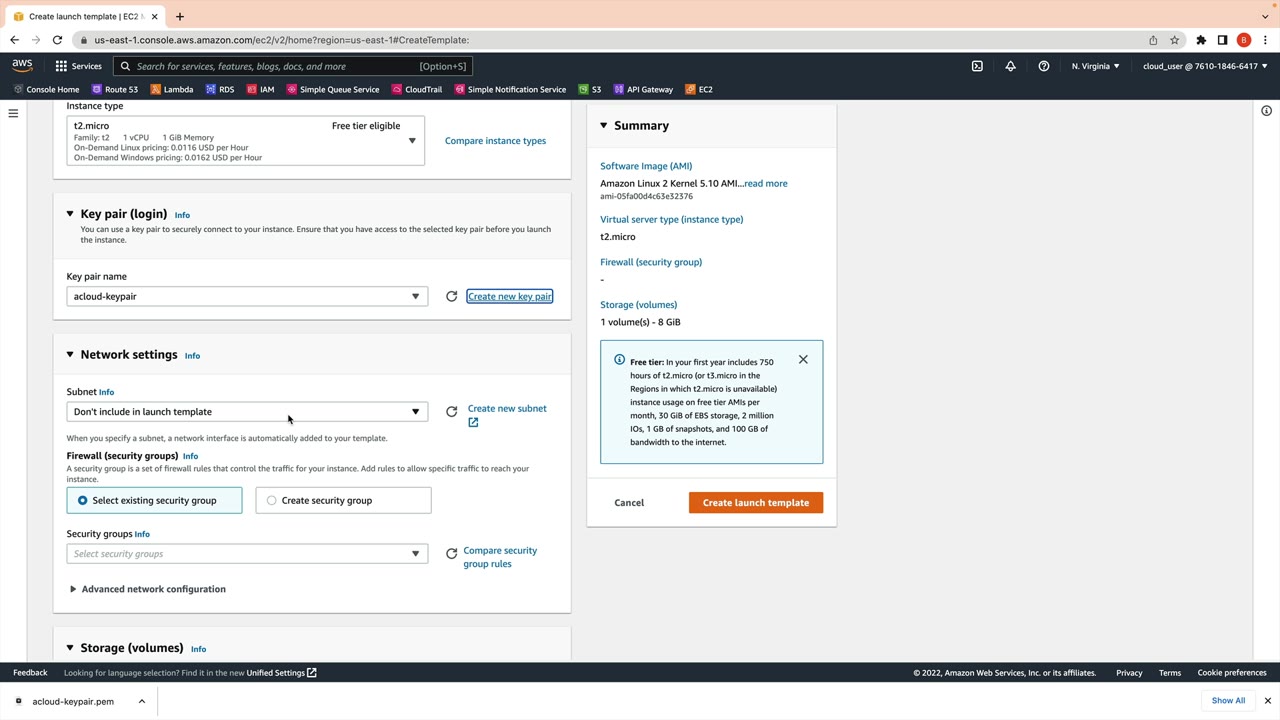Refresh the subnet list
1280x720 pixels.
452,412
